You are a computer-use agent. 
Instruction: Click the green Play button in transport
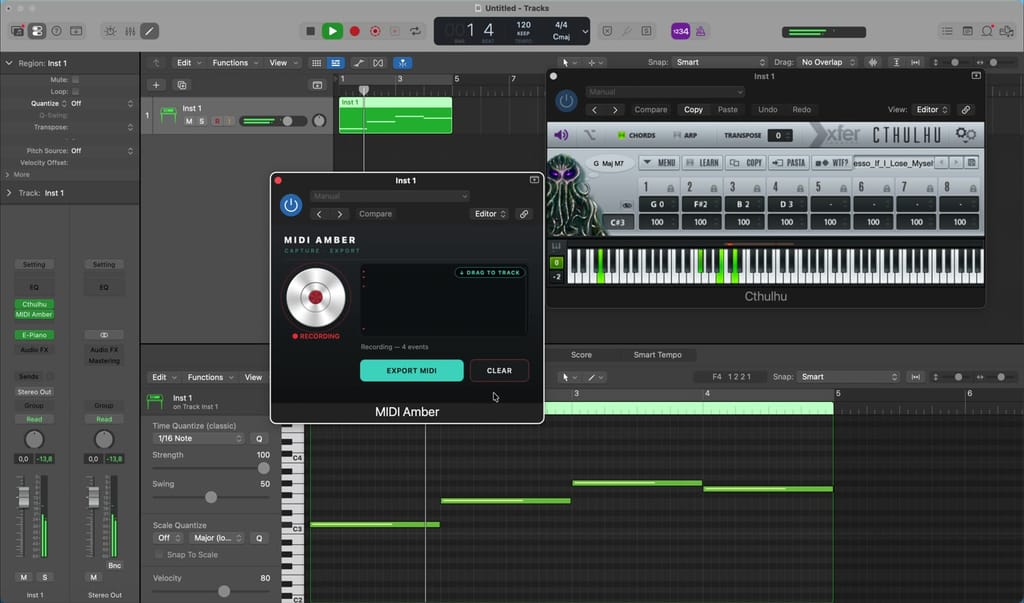pyautogui.click(x=332, y=31)
